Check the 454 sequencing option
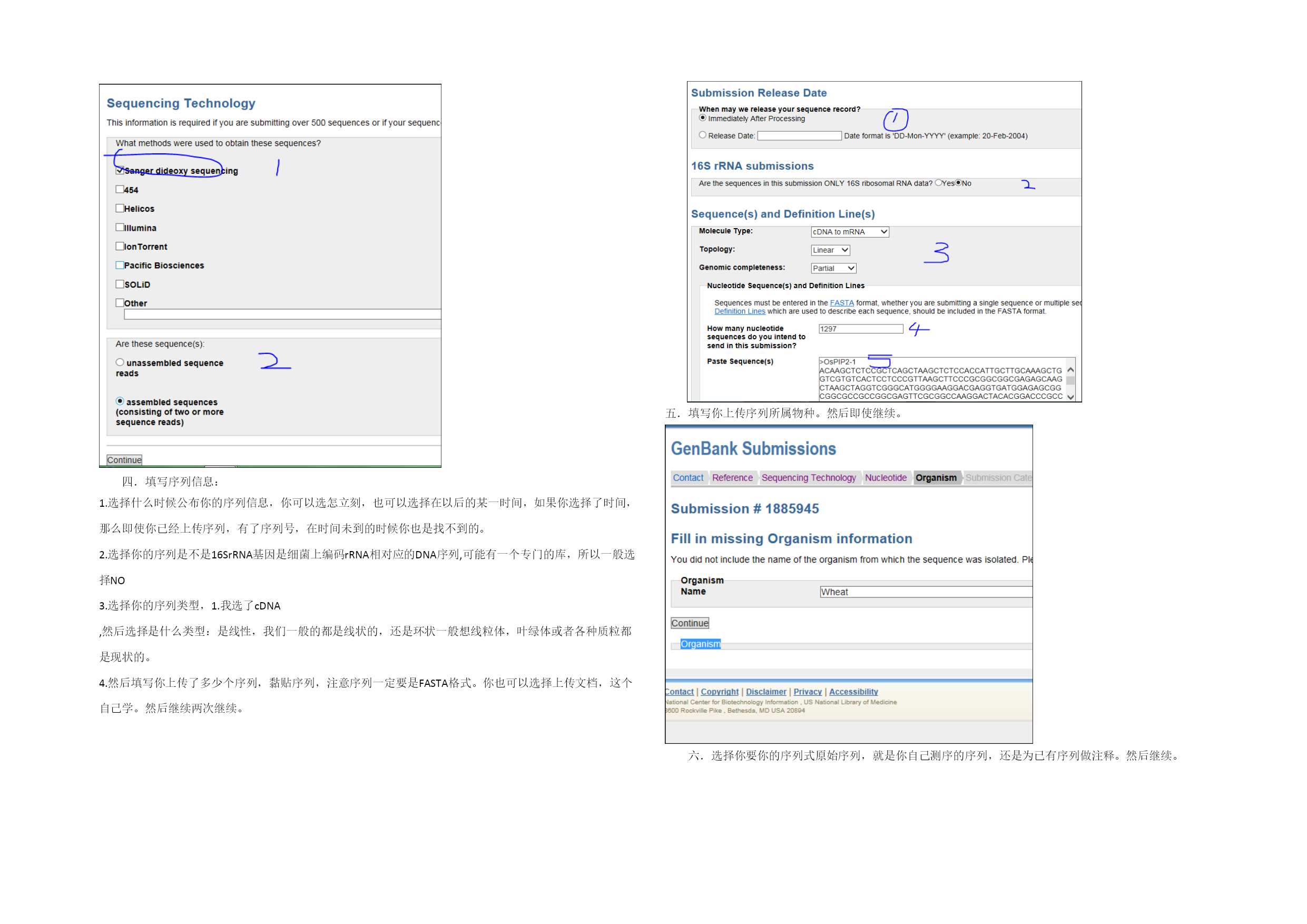Viewport: 1307px width, 924px height. click(x=120, y=190)
